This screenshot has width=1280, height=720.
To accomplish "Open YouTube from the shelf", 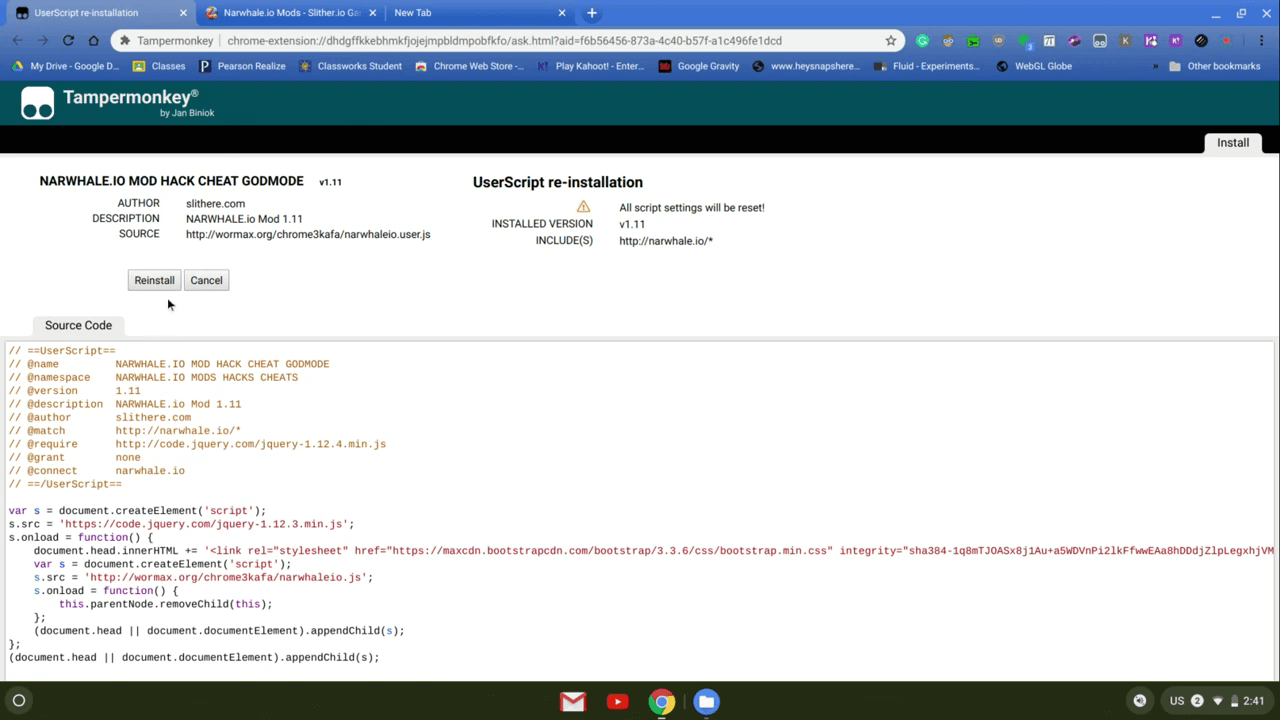I will point(617,702).
